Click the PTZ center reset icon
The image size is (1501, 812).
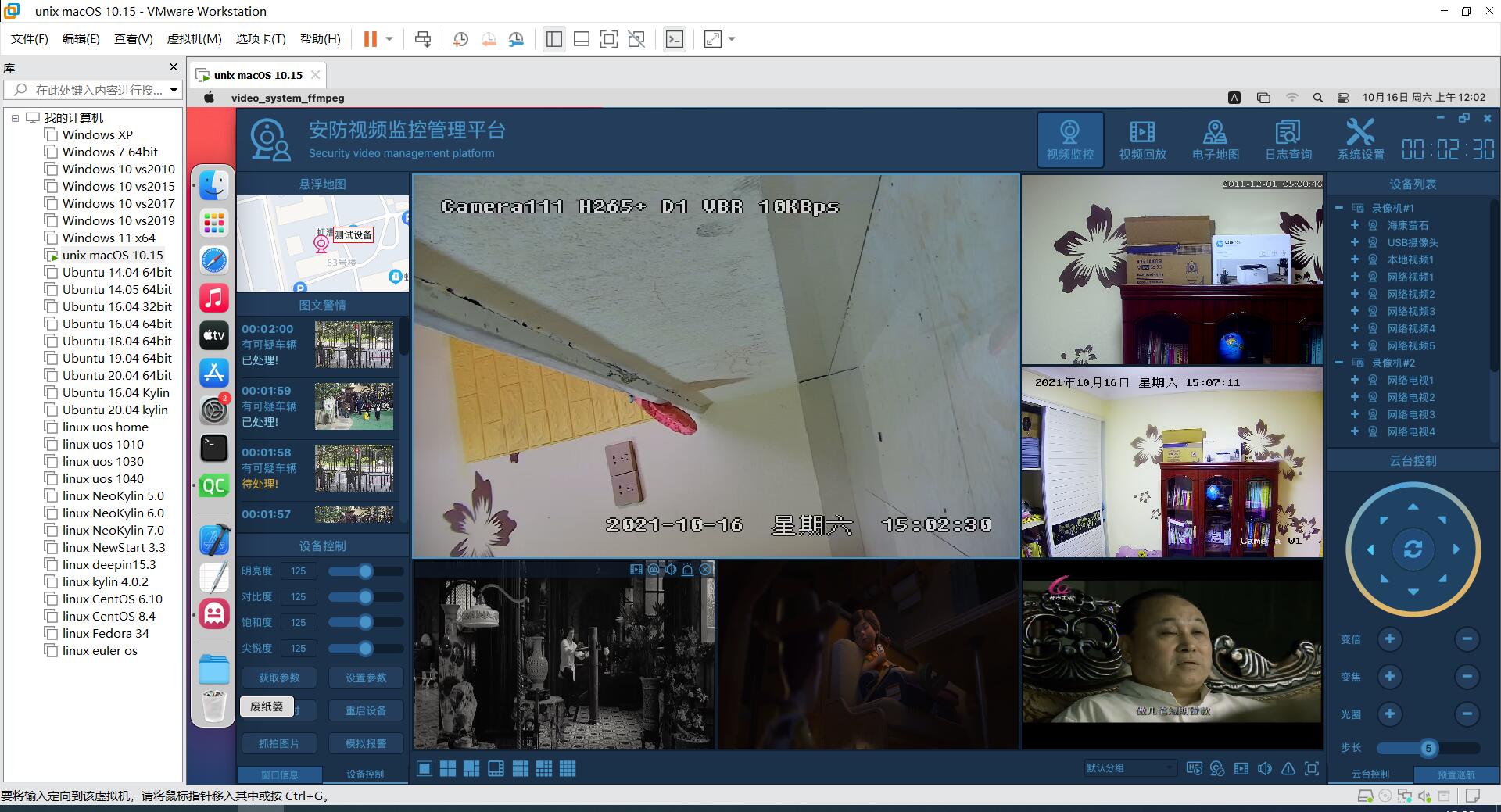tap(1413, 549)
